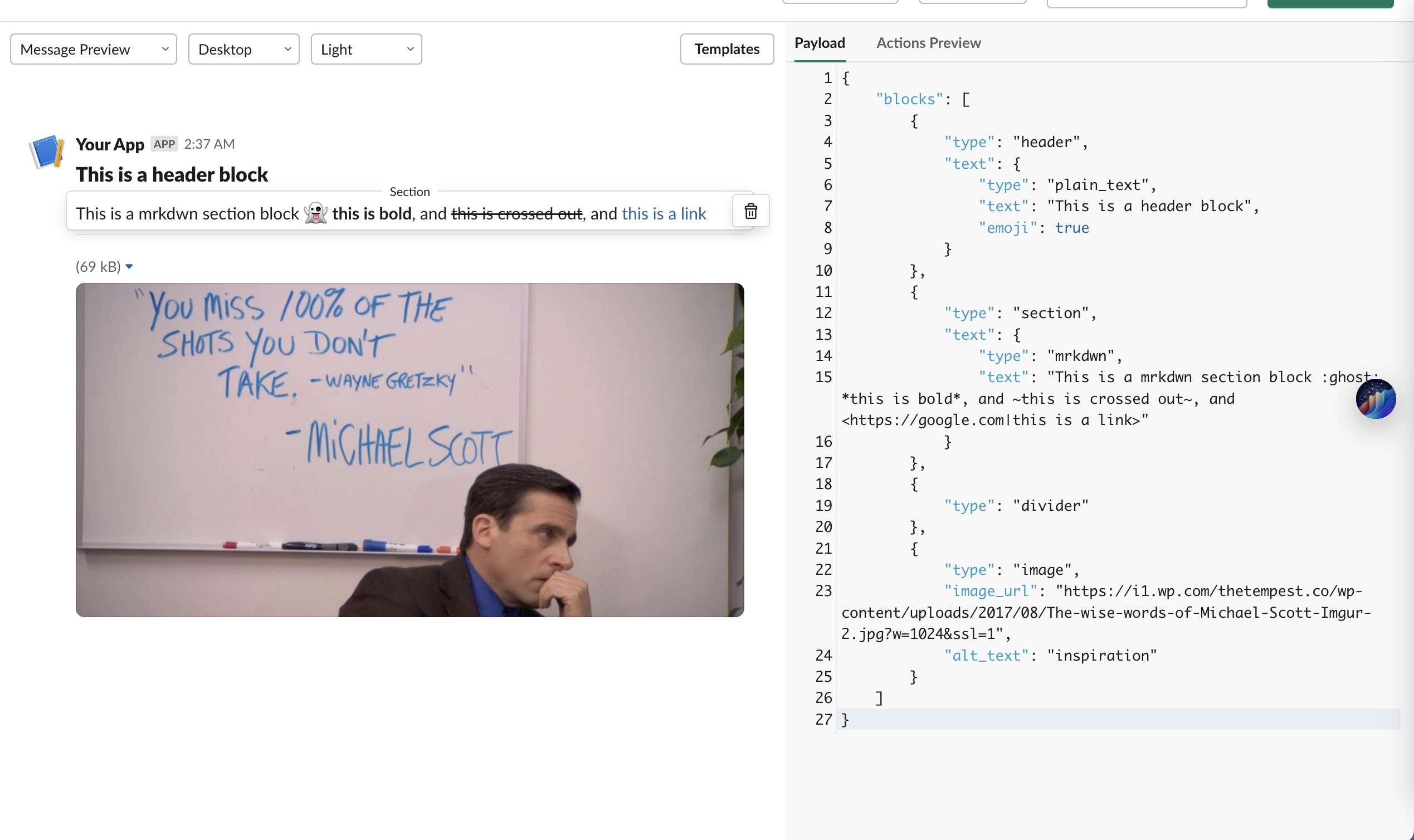
Task: Delete the Section block with trash icon
Action: click(750, 211)
